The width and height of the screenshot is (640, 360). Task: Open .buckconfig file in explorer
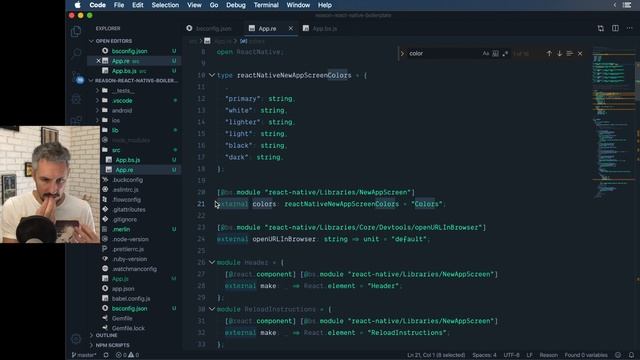[127, 180]
